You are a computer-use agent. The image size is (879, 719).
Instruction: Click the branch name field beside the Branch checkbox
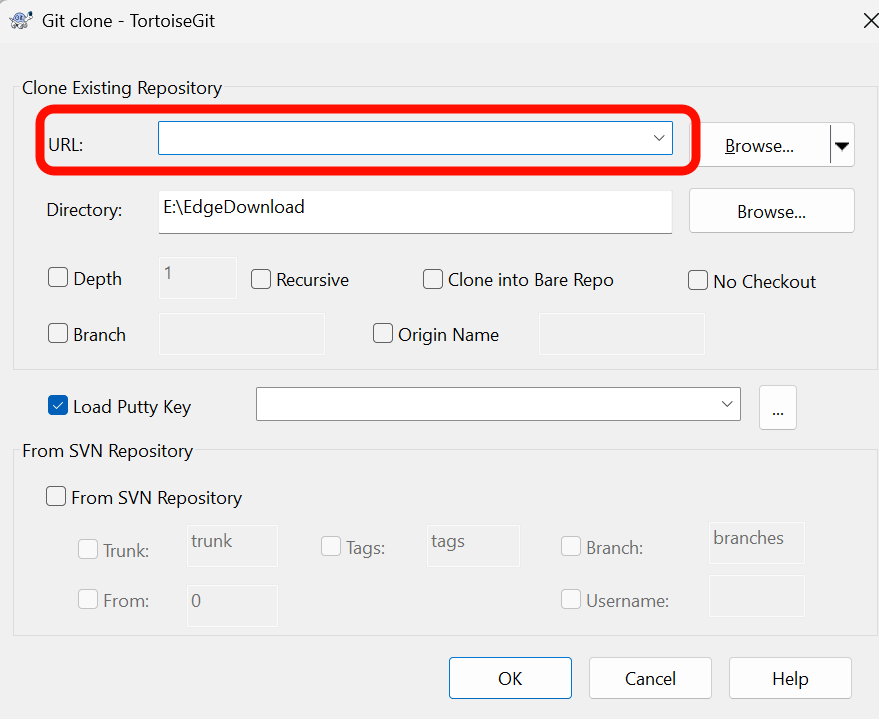(x=242, y=334)
